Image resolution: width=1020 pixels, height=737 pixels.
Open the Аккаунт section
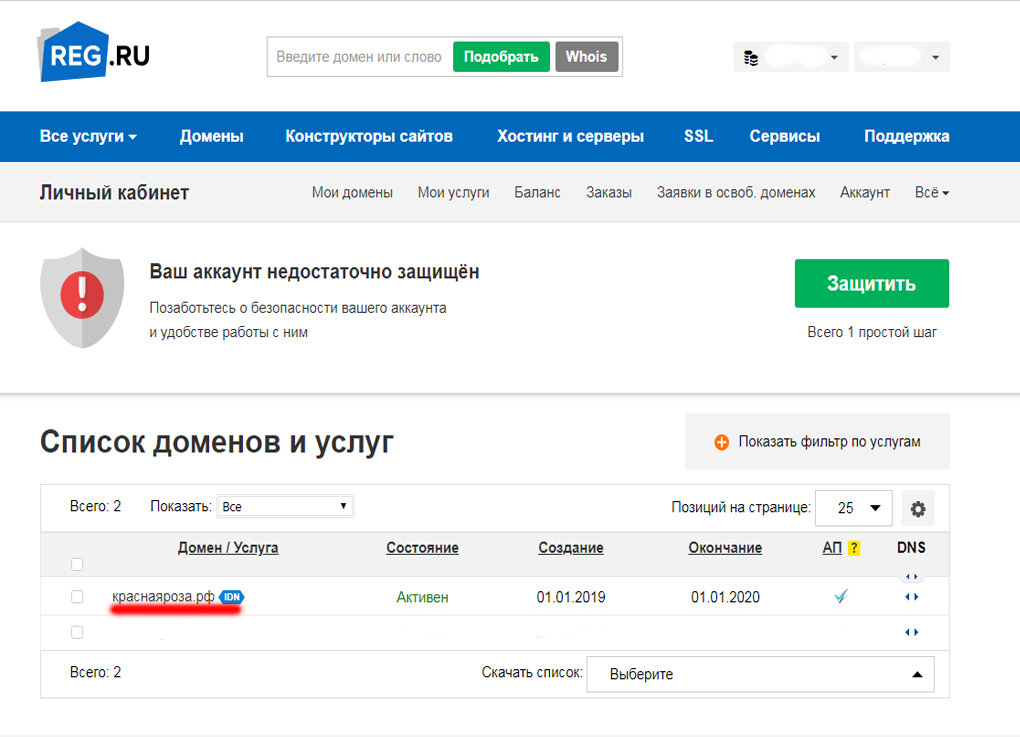pyautogui.click(x=865, y=193)
